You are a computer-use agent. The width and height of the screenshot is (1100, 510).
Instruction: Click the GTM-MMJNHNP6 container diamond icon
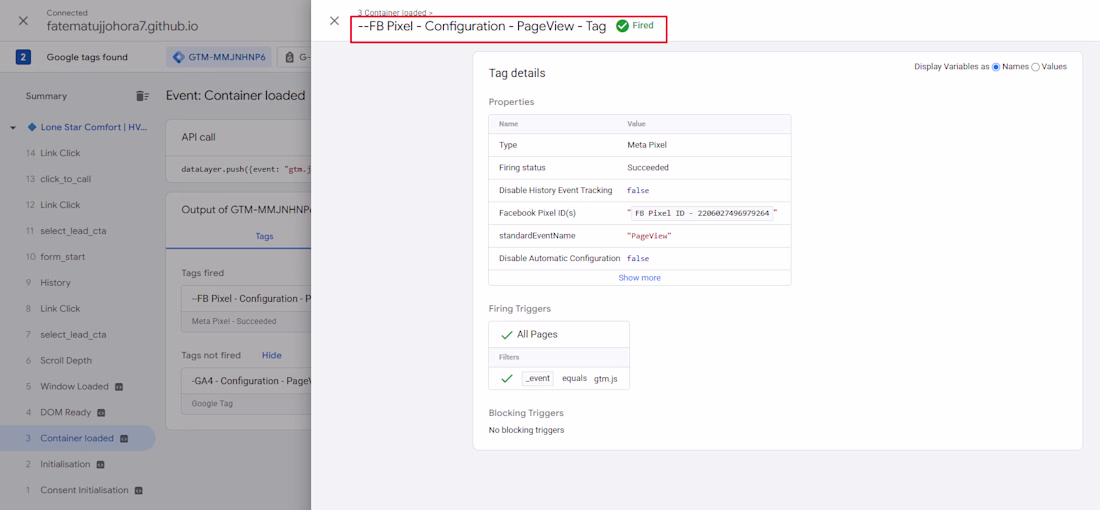pos(178,58)
